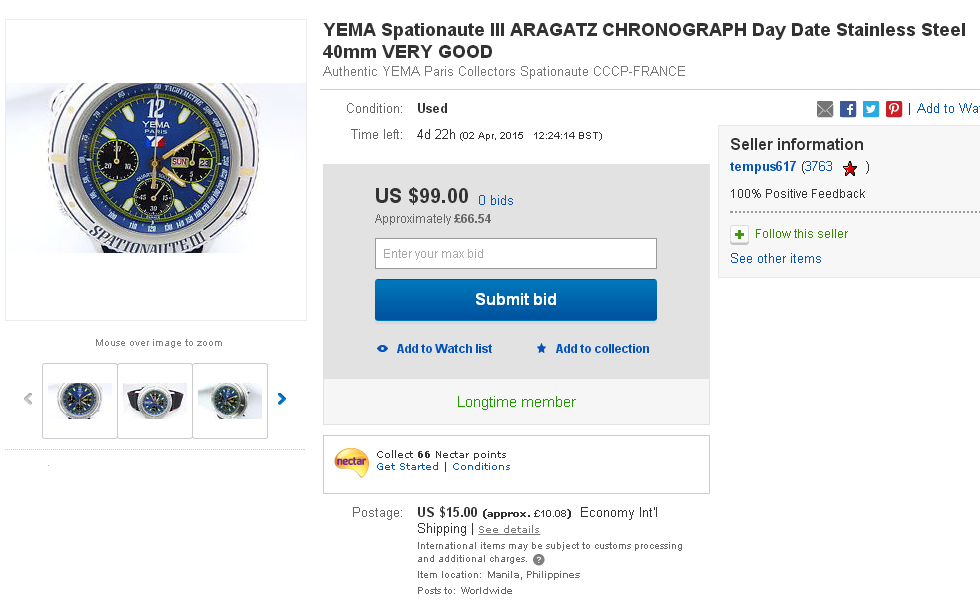Click the Nectar points logo
980x606 pixels.
coord(351,461)
